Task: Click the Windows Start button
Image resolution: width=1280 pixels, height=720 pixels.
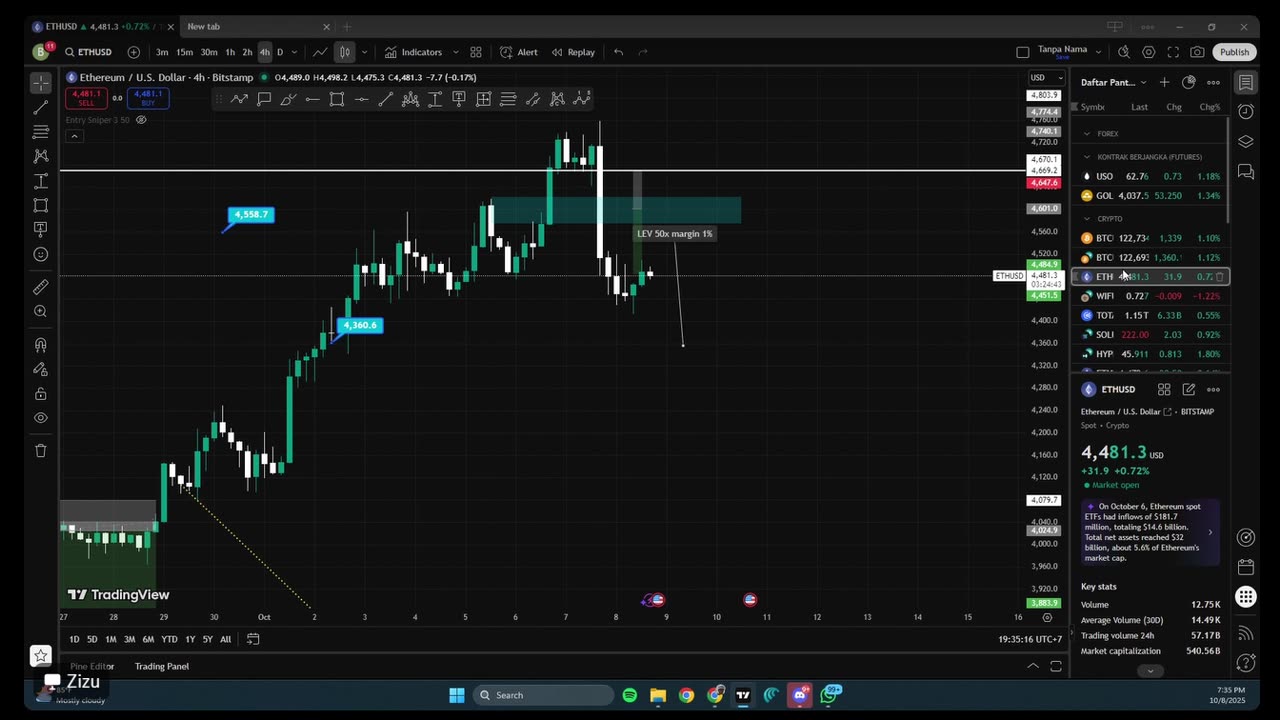Action: click(457, 695)
